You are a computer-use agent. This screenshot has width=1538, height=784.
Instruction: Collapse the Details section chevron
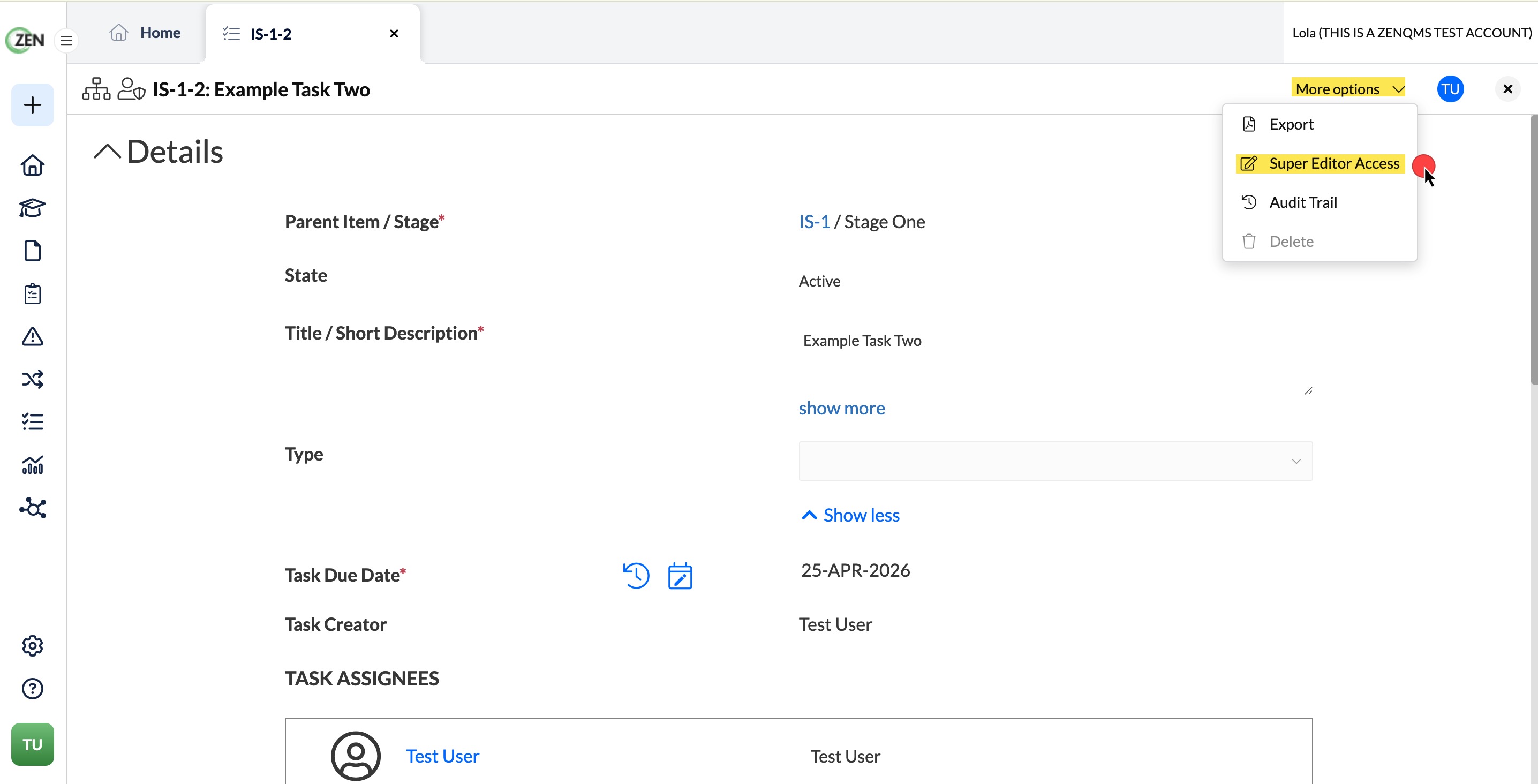(107, 152)
